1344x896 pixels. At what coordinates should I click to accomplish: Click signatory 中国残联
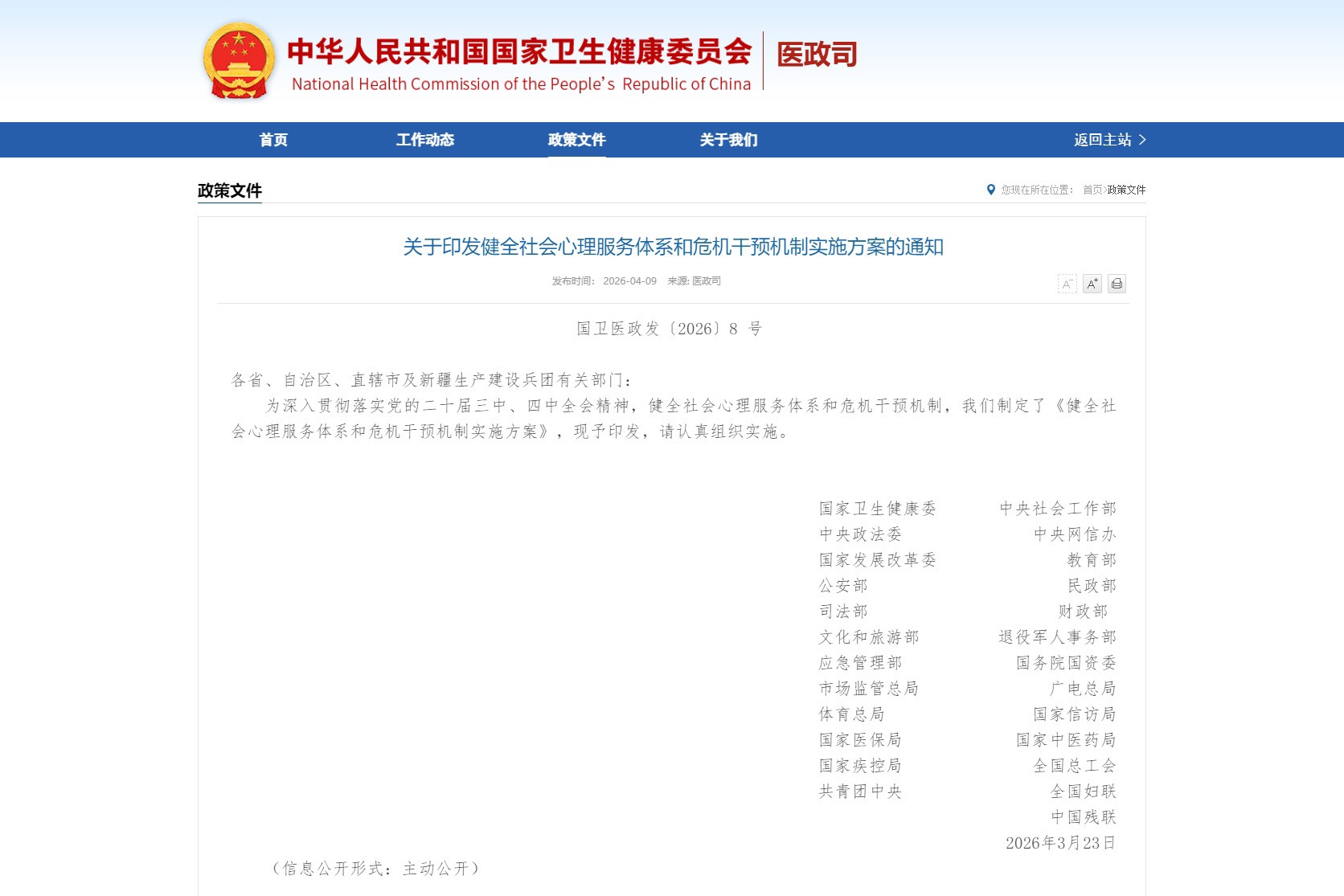point(1084,817)
